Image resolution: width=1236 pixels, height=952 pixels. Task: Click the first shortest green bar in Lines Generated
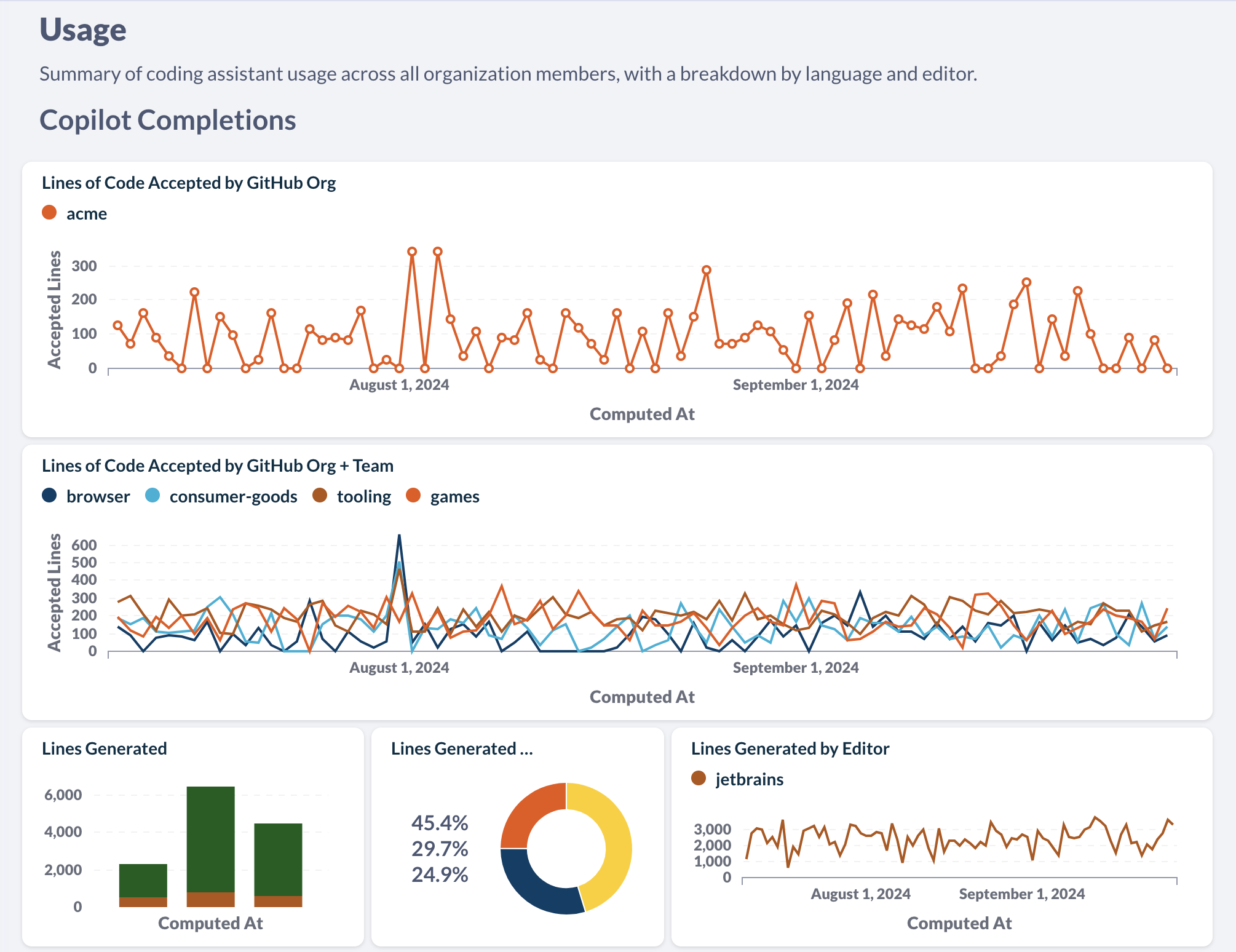tap(143, 880)
